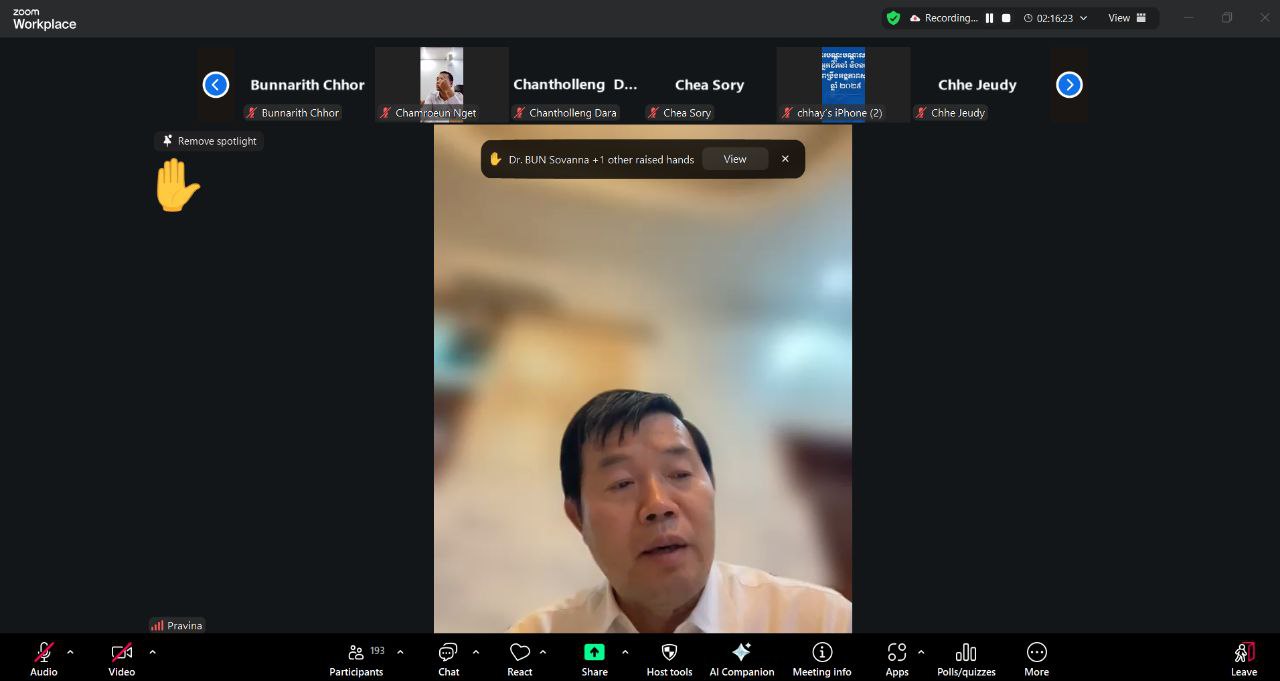Open the More options menu
The image size is (1280, 681).
1036,659
